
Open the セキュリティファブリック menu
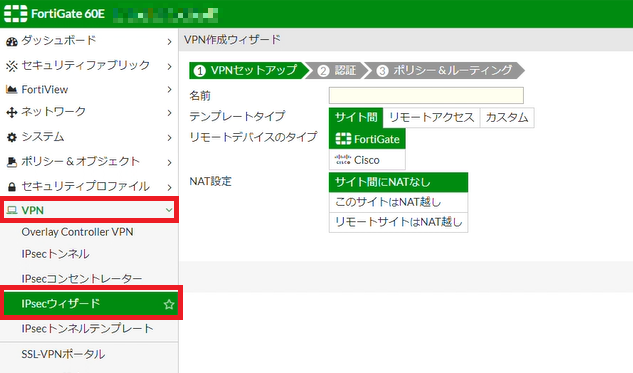point(89,65)
